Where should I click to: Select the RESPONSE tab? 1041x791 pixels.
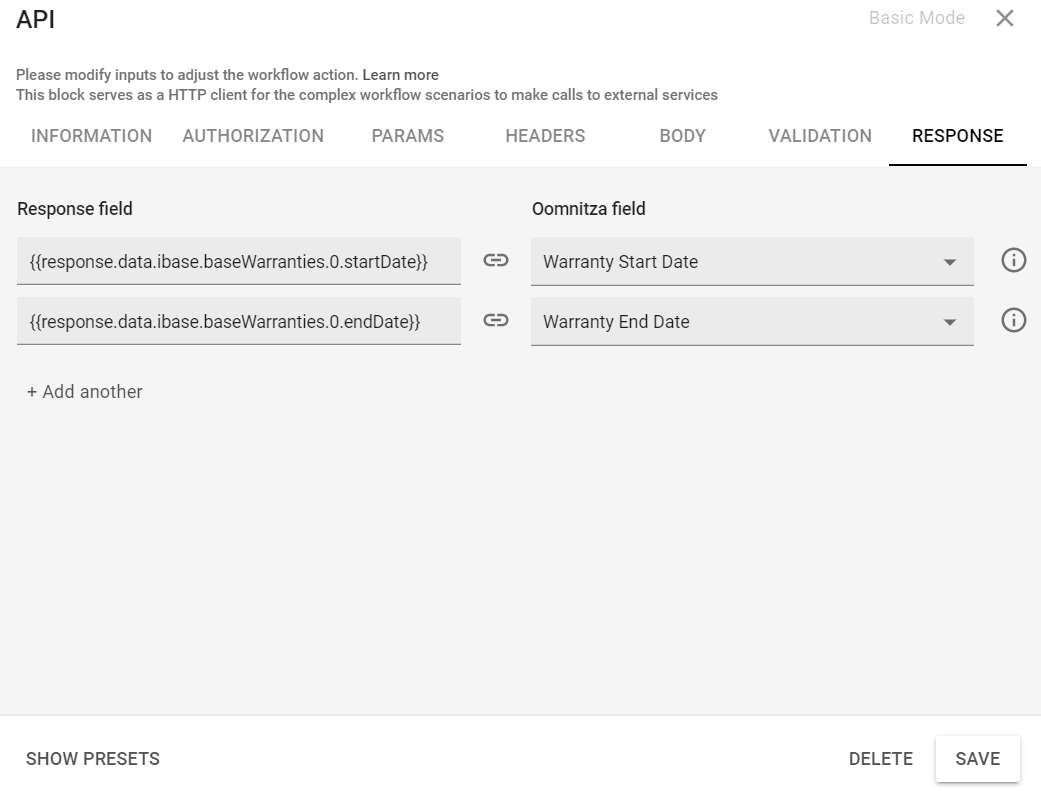point(957,136)
